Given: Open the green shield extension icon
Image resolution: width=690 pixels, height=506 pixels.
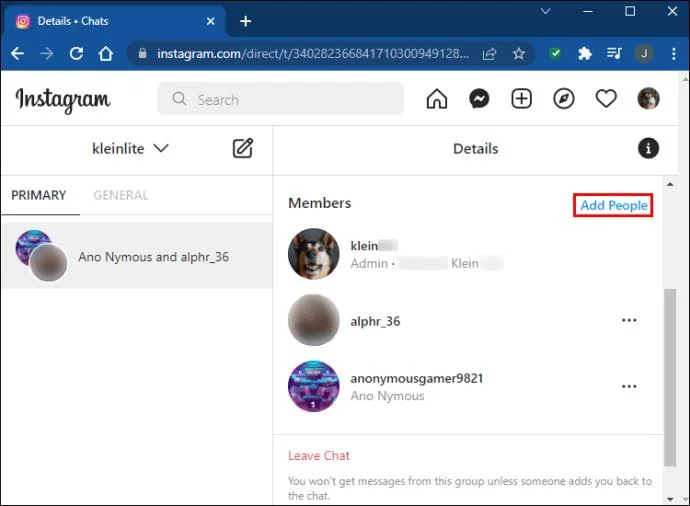Looking at the screenshot, I should 555,54.
